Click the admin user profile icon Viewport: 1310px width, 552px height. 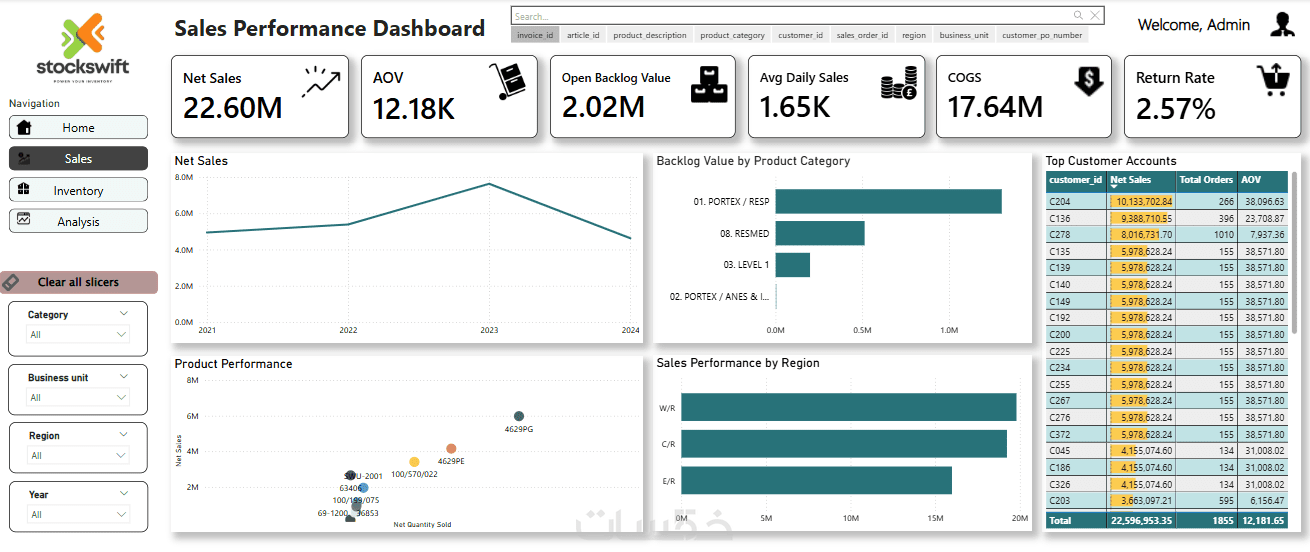point(1282,25)
